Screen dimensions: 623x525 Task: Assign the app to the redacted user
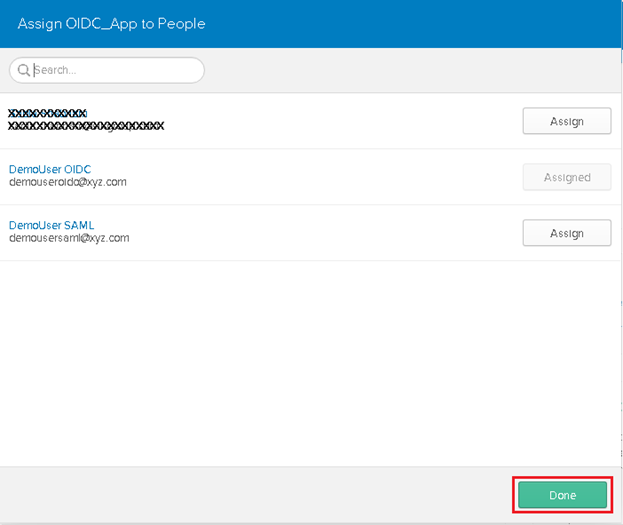tap(566, 121)
